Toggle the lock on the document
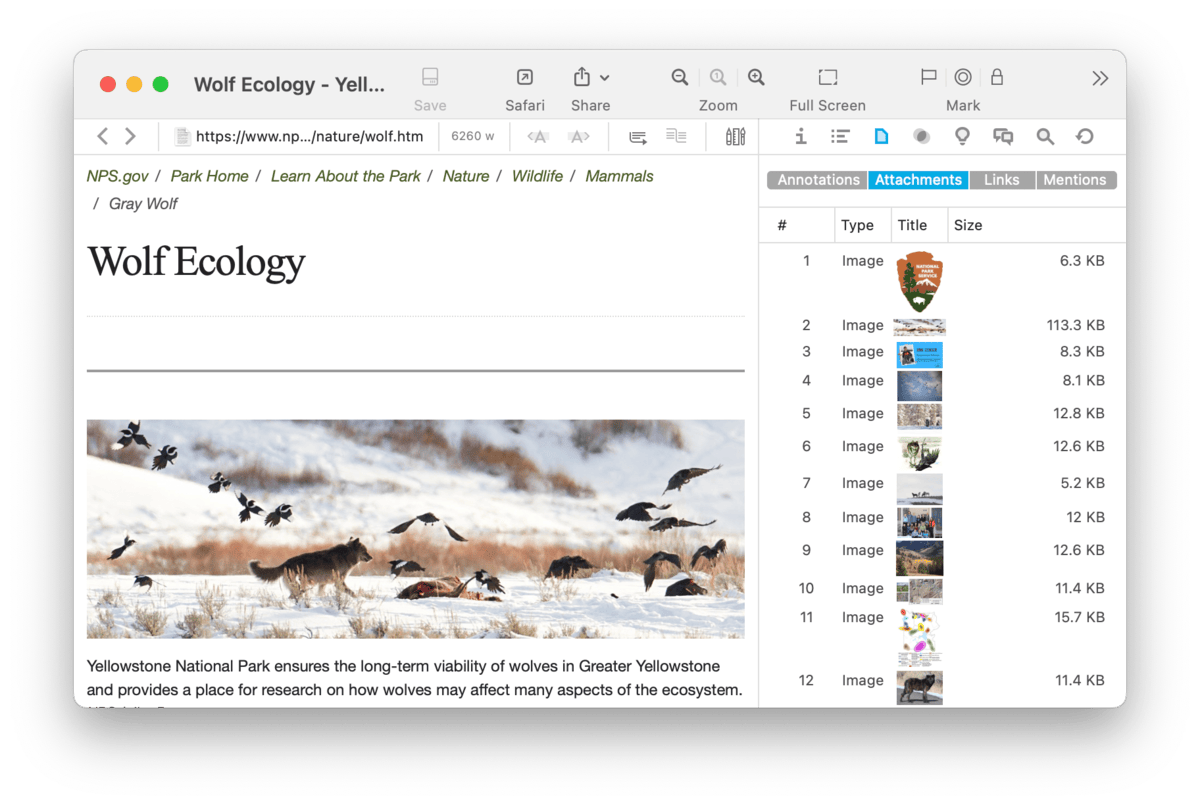The height and width of the screenshot is (805, 1200). click(x=997, y=78)
